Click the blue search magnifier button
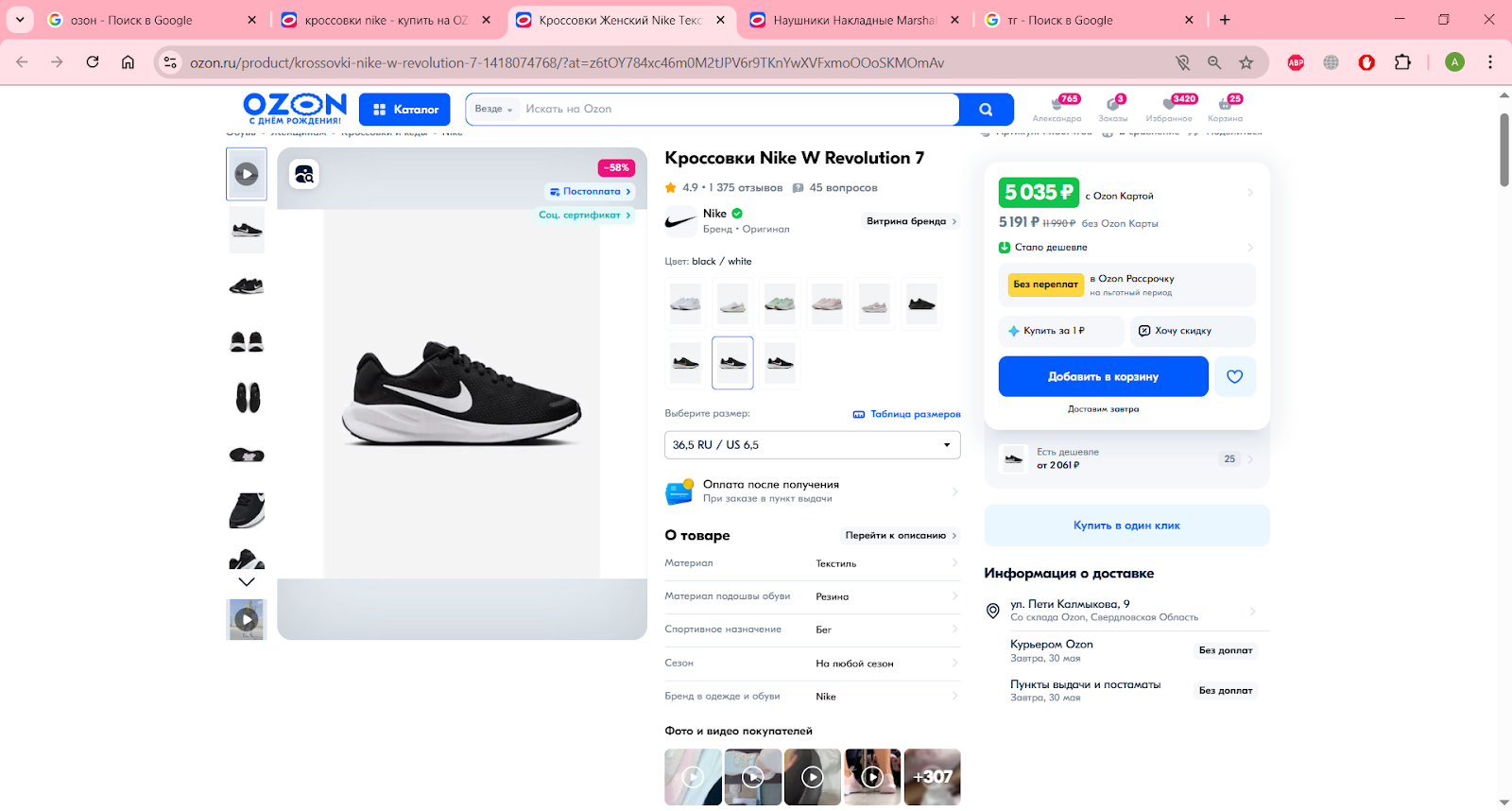This screenshot has width=1512, height=811. point(986,110)
